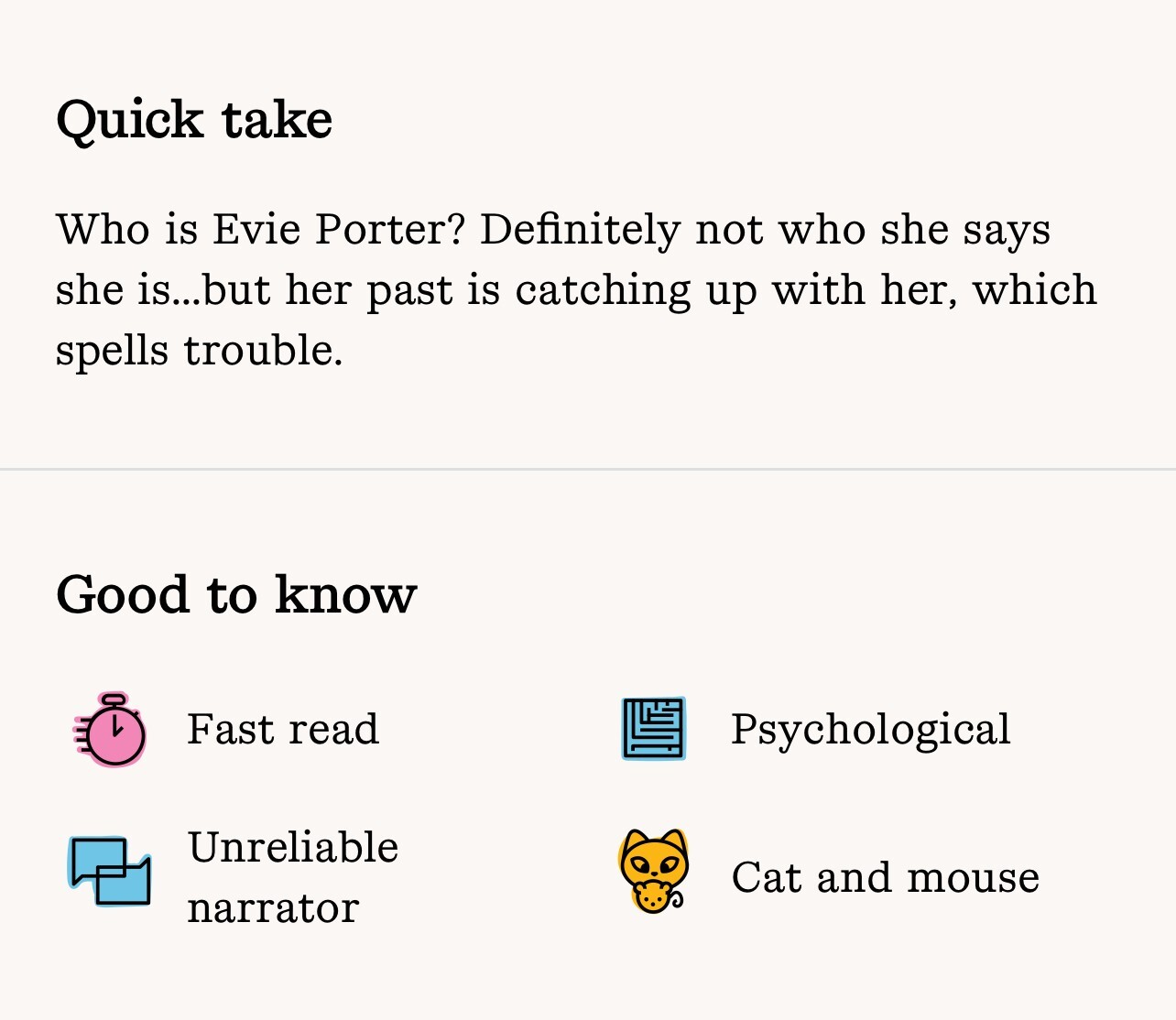The image size is (1176, 1020).
Task: Click the phrase "spells trouble." in the summary
Action: pyautogui.click(x=200, y=351)
